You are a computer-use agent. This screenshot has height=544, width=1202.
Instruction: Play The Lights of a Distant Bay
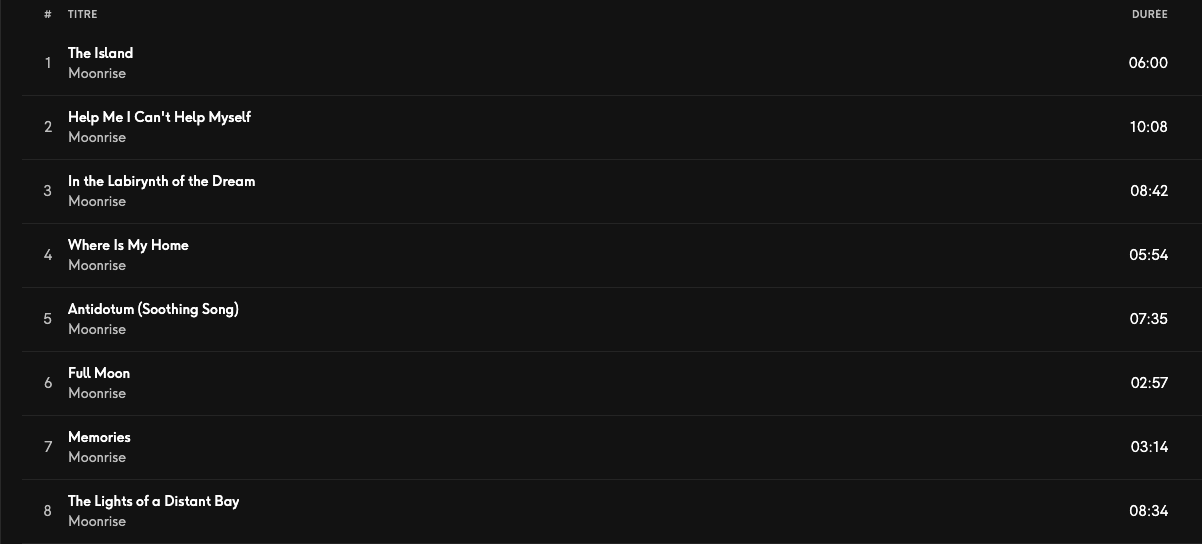(x=153, y=501)
